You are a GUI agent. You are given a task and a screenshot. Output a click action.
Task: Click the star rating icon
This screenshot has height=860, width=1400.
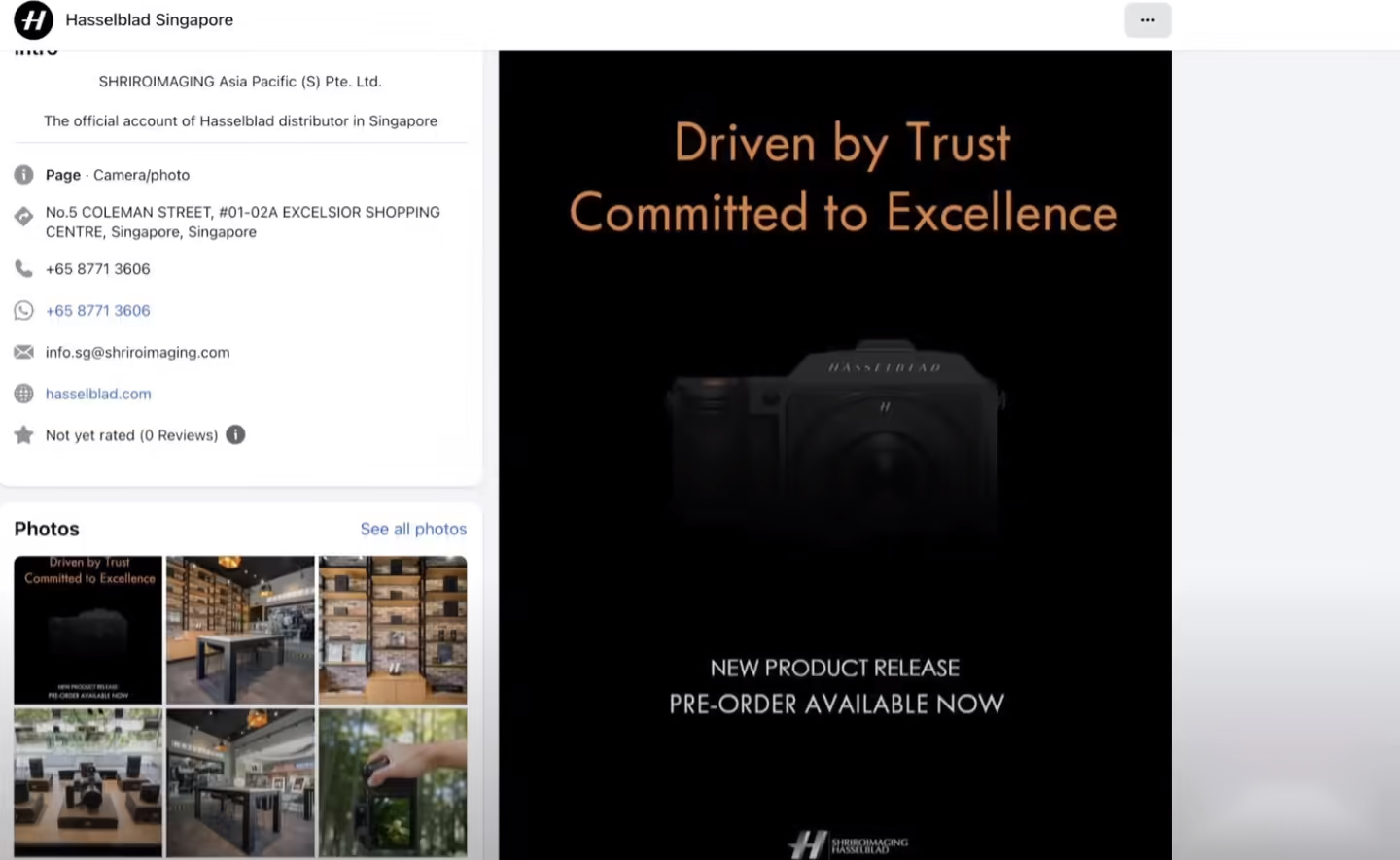pos(23,435)
